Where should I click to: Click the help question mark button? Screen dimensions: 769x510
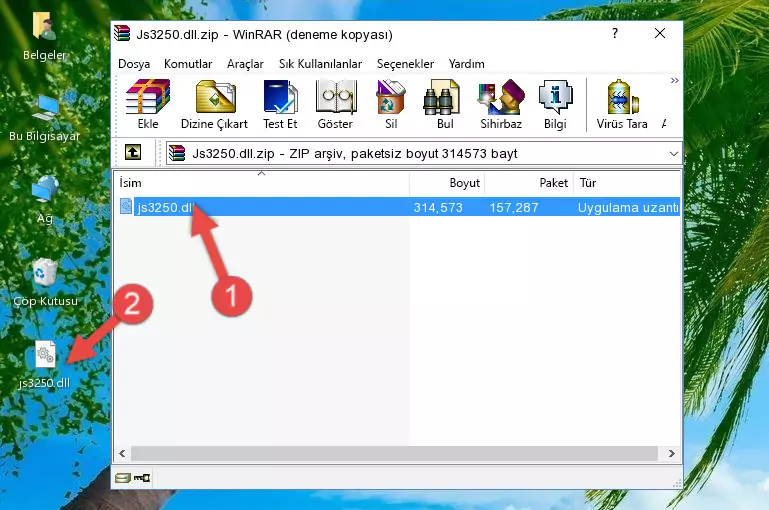pyautogui.click(x=615, y=33)
